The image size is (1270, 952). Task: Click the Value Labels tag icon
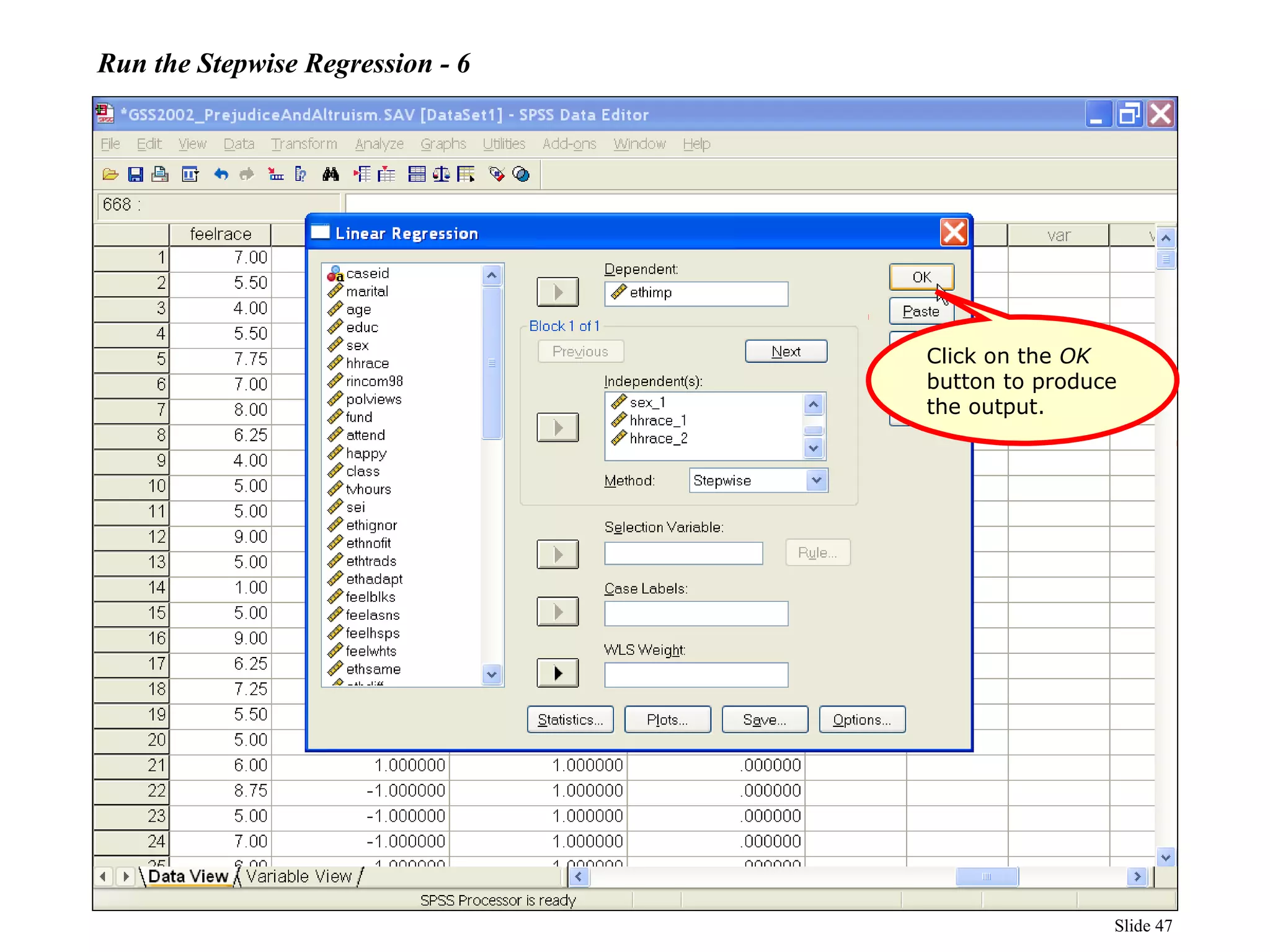click(x=497, y=175)
